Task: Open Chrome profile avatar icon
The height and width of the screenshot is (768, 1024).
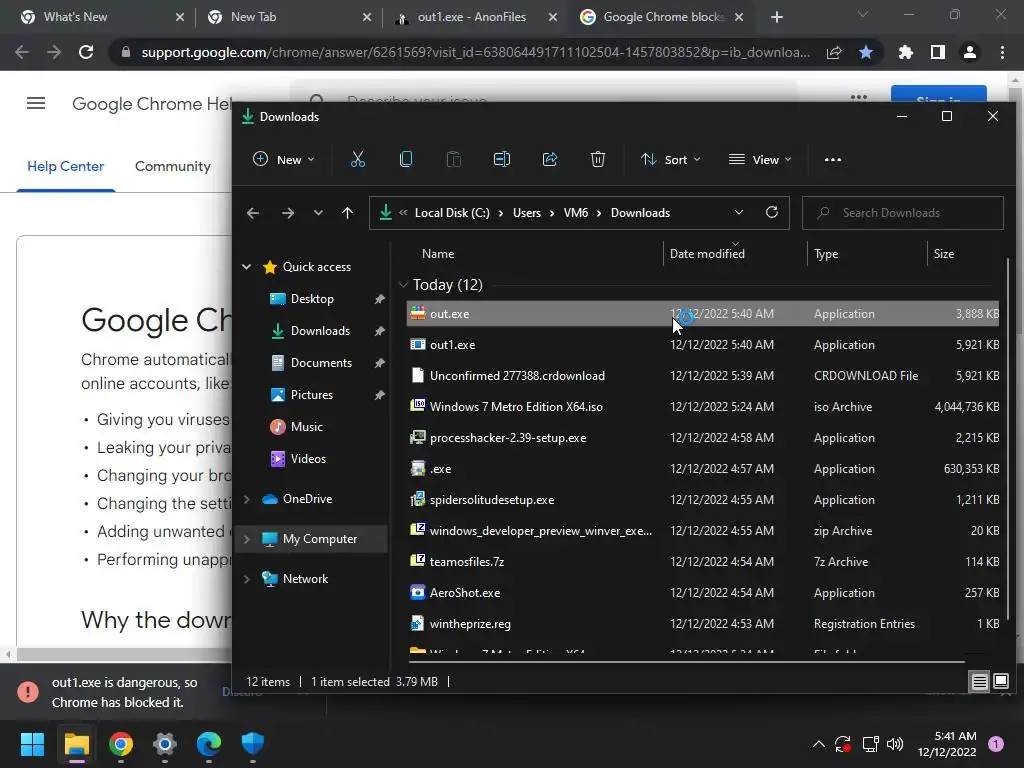Action: [970, 52]
